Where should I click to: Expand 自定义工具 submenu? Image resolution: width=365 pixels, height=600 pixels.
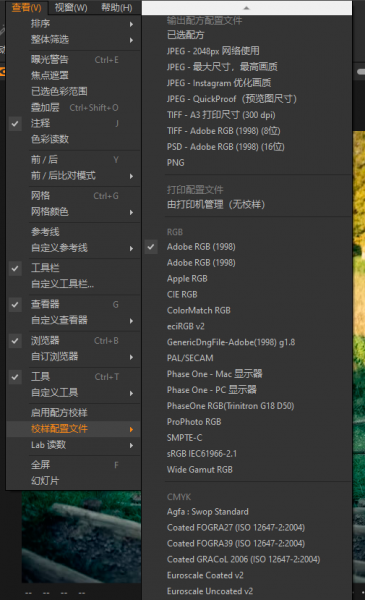[74, 393]
